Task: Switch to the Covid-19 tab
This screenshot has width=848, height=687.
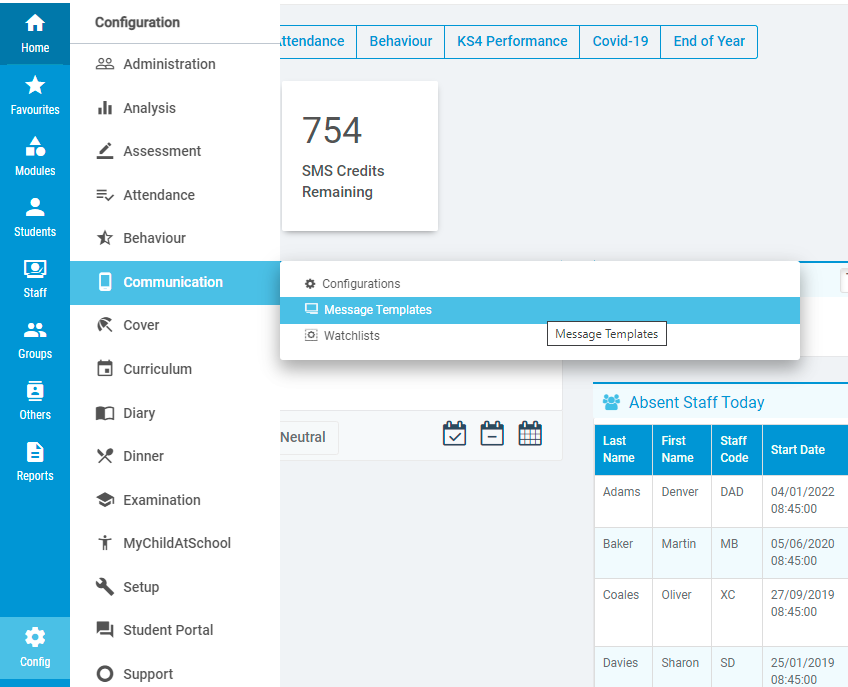Action: click(x=620, y=42)
